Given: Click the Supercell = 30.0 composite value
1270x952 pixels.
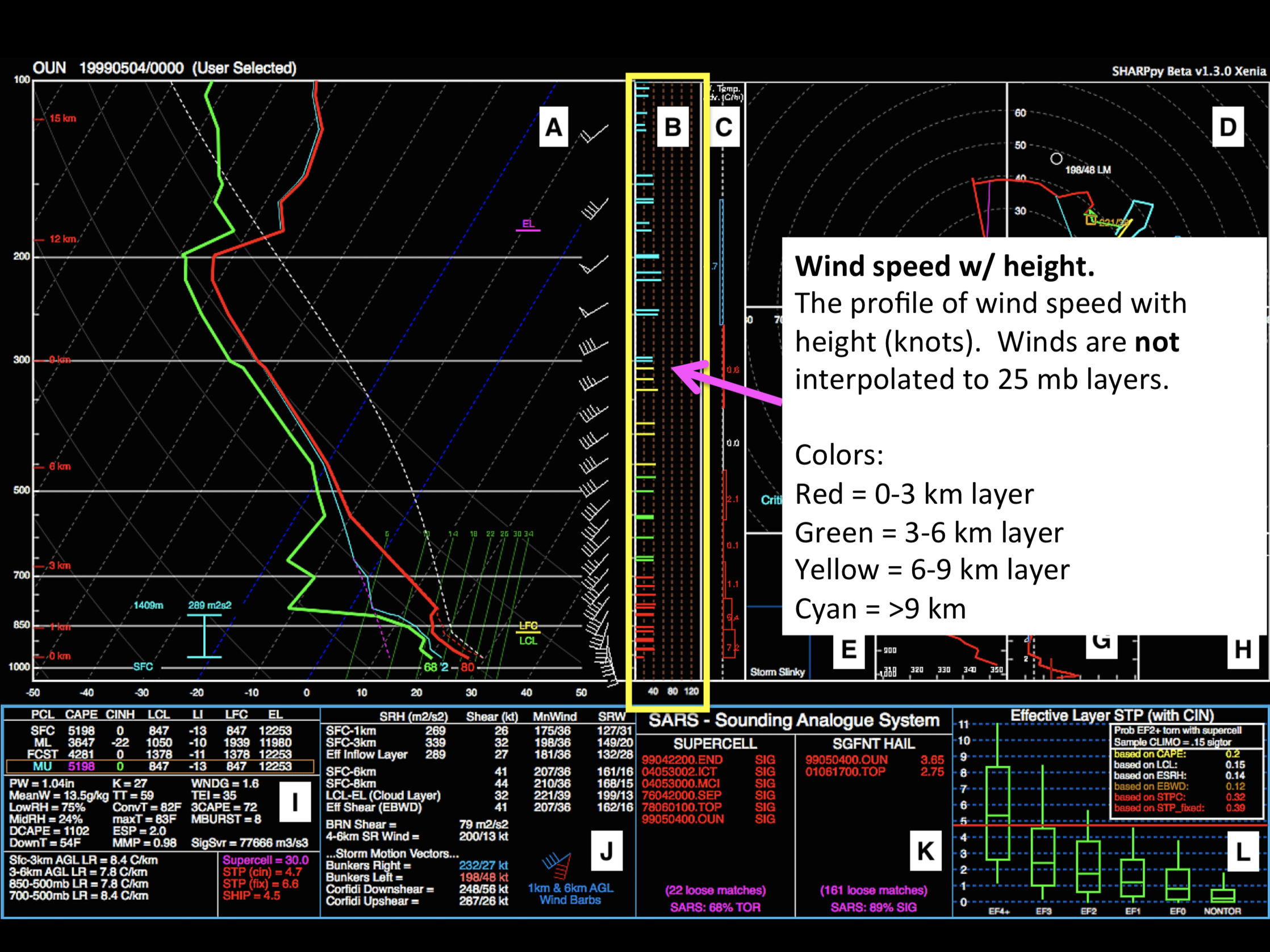Looking at the screenshot, I should 266,860.
